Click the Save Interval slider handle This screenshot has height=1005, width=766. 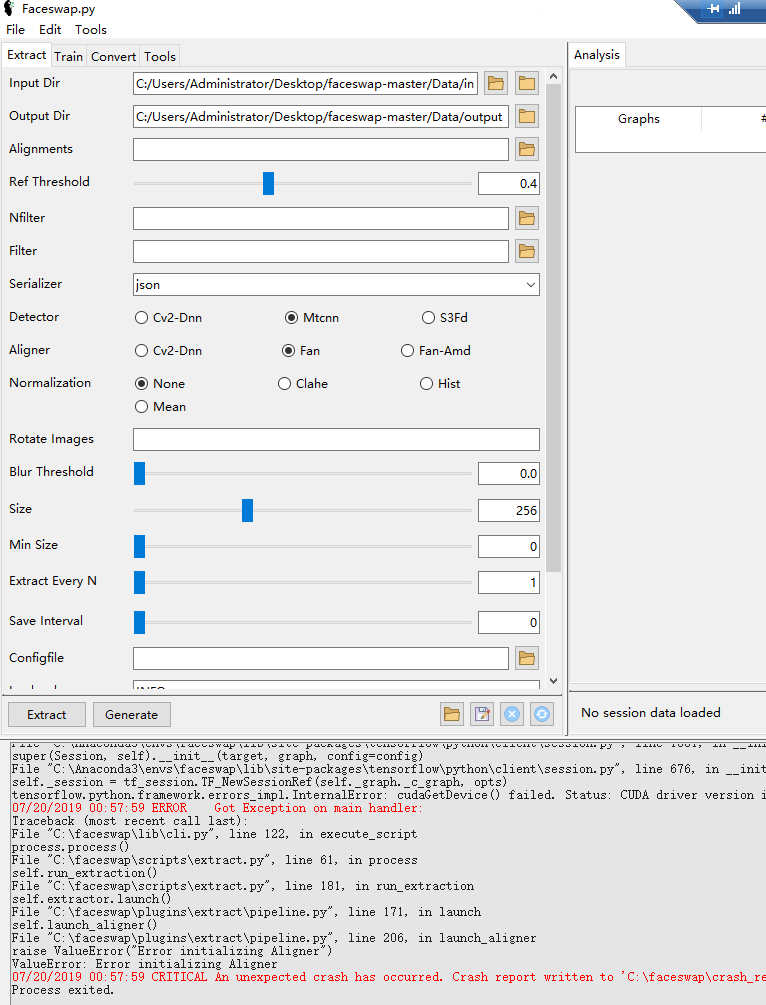coord(139,622)
